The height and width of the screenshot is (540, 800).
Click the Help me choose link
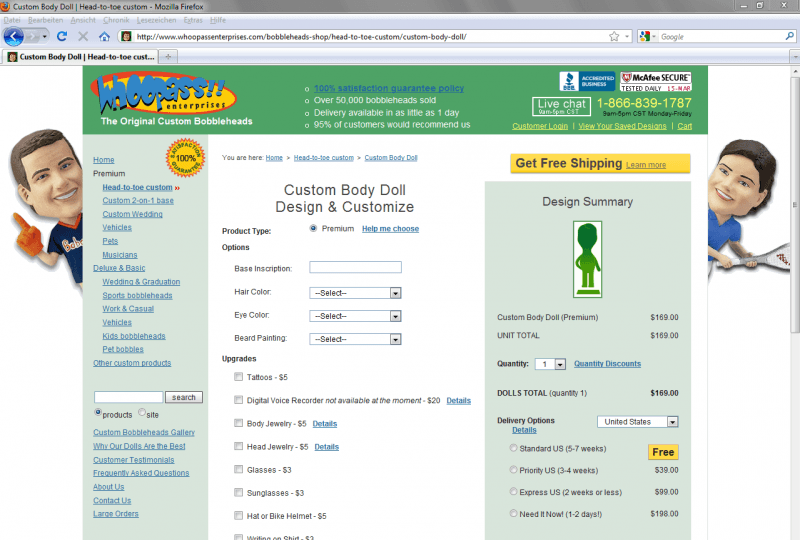point(390,229)
